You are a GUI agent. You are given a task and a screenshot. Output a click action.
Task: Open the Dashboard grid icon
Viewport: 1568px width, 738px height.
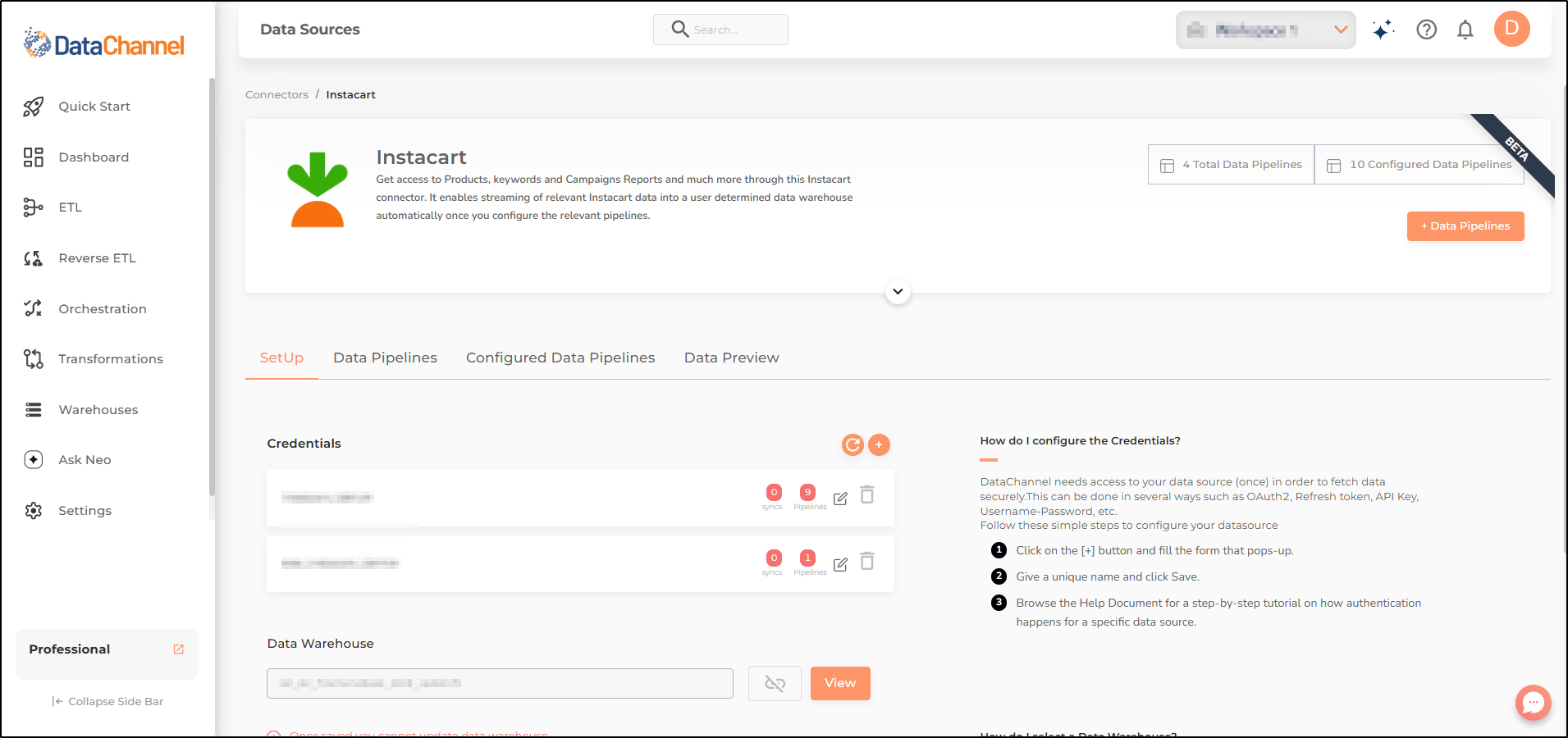point(33,157)
